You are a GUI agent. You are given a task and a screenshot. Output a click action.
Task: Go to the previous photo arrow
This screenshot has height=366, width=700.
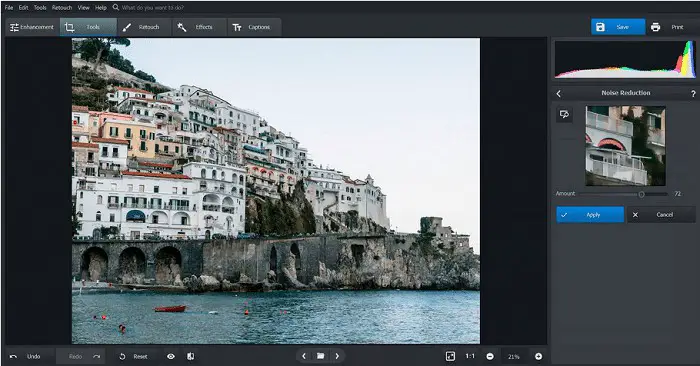(x=304, y=356)
